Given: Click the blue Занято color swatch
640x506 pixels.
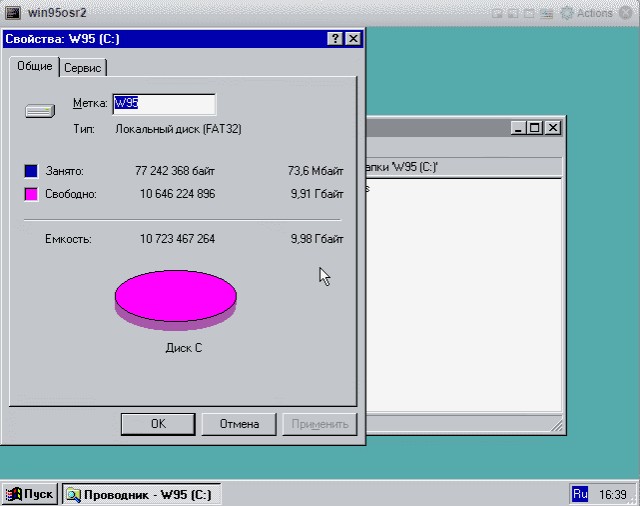Looking at the screenshot, I should [x=31, y=171].
